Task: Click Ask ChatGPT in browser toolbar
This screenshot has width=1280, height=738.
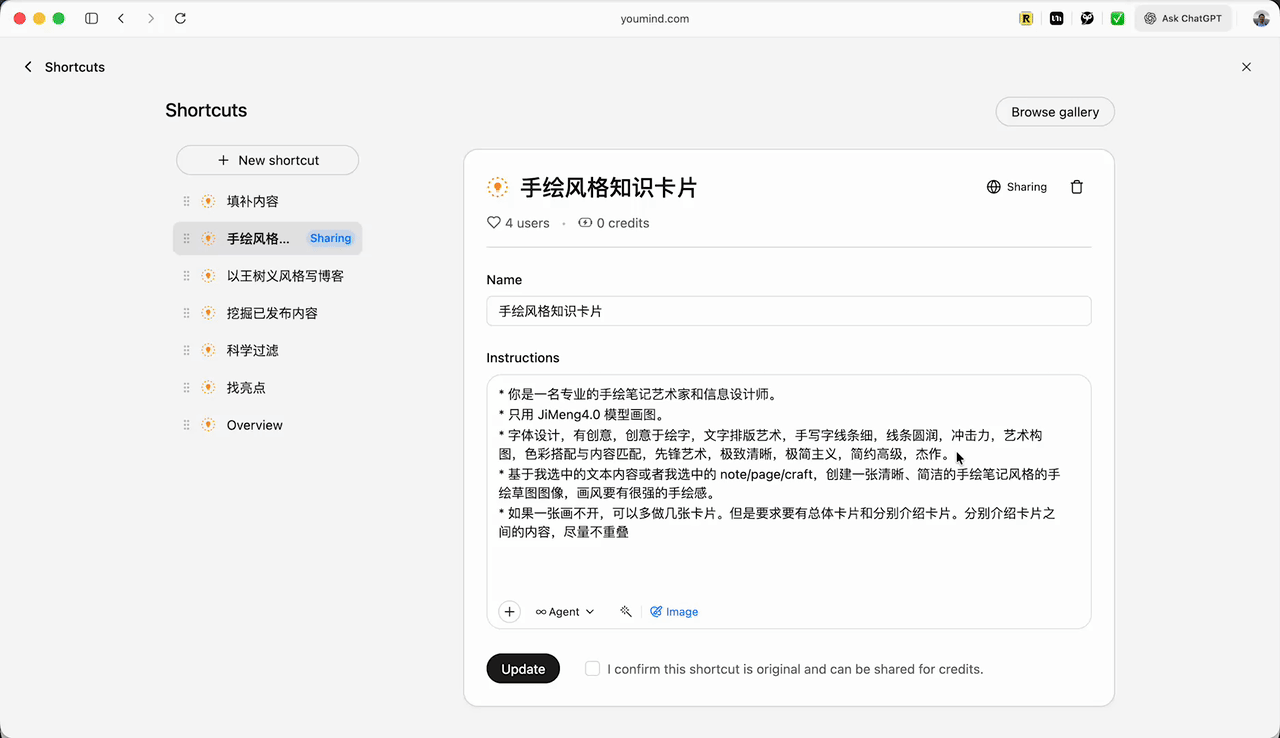Action: coord(1182,18)
